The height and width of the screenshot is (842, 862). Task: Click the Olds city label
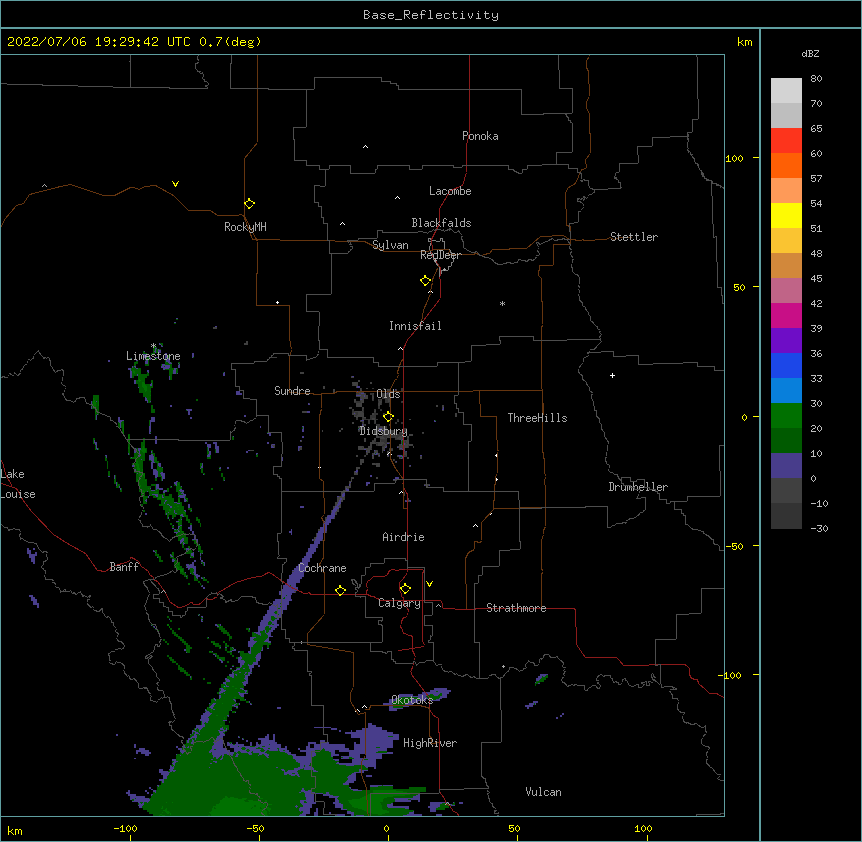tap(388, 394)
